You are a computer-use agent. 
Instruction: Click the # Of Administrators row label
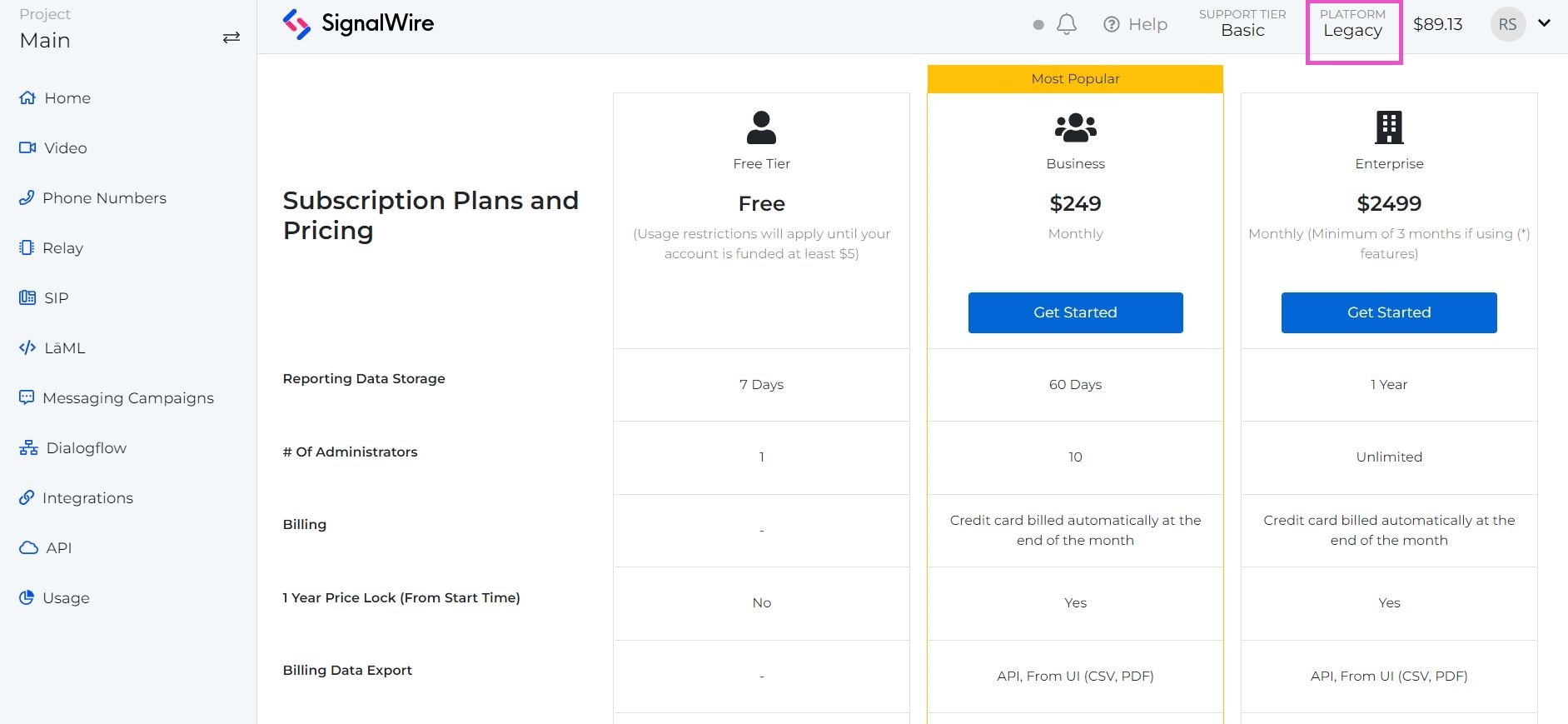[x=350, y=452]
